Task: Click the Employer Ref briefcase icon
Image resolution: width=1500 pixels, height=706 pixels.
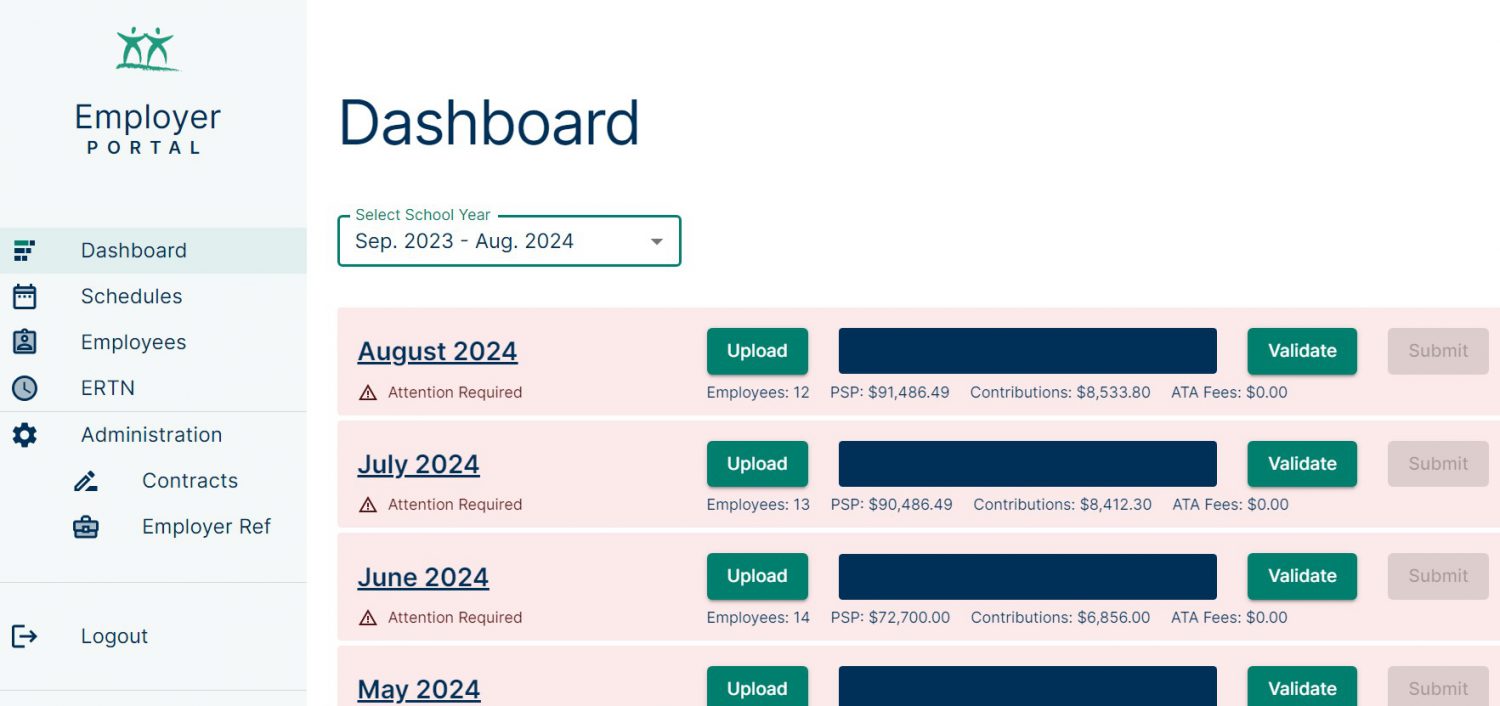Action: click(86, 527)
